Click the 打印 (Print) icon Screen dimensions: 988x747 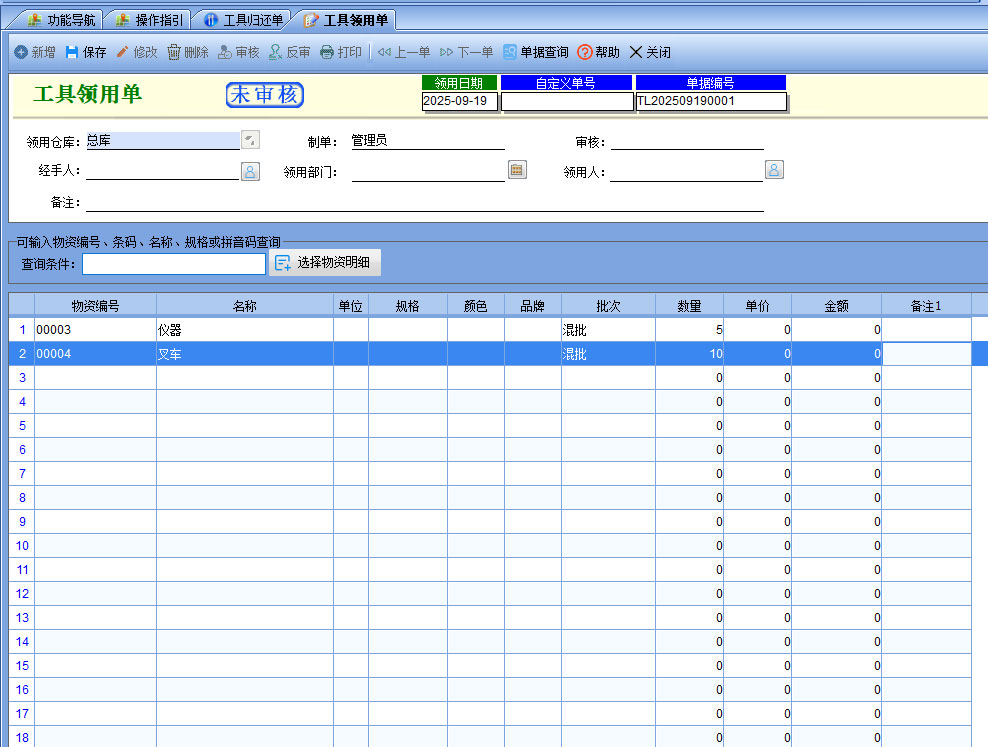tap(327, 52)
